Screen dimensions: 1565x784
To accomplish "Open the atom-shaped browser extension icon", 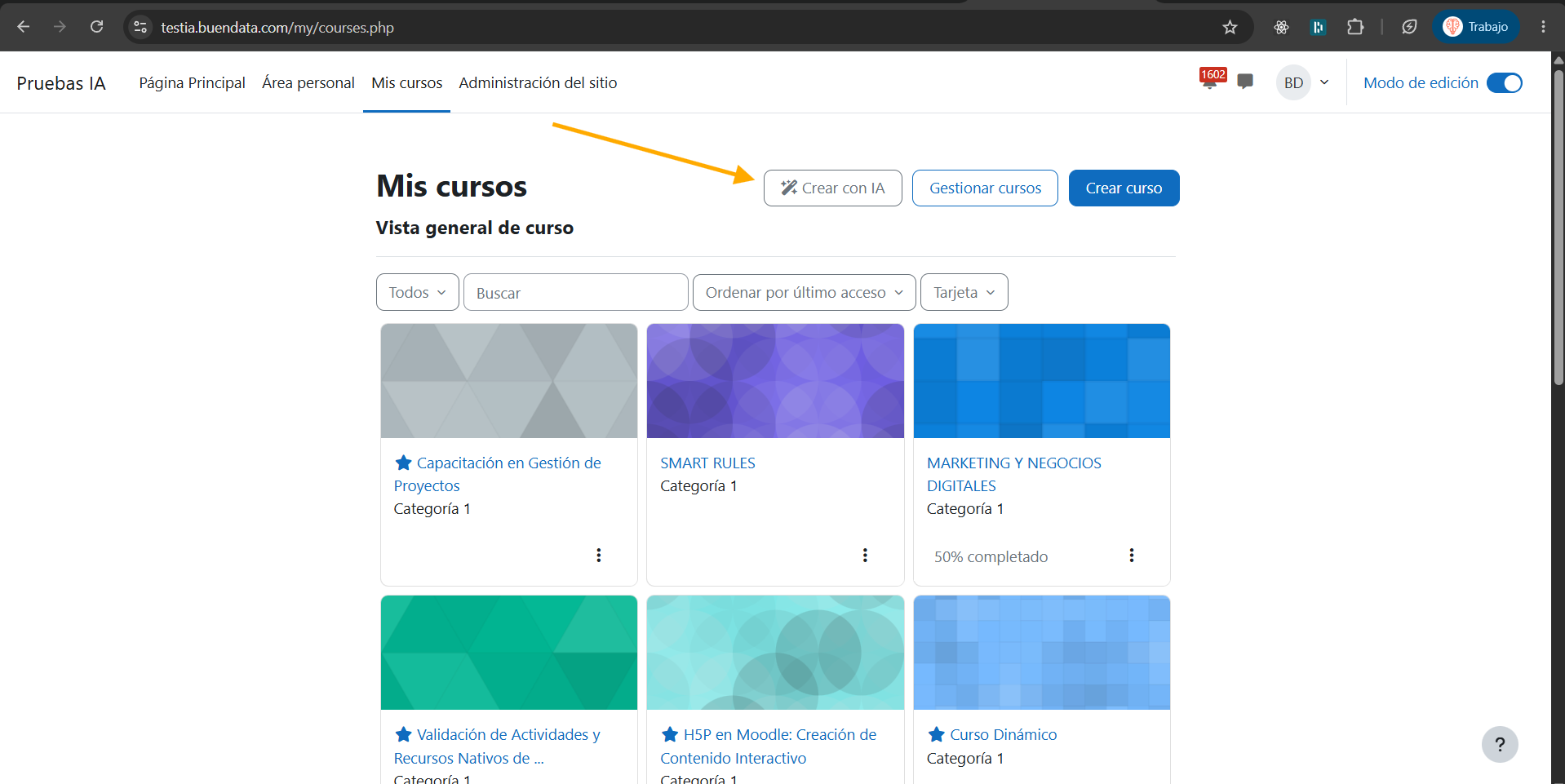I will tap(1281, 27).
